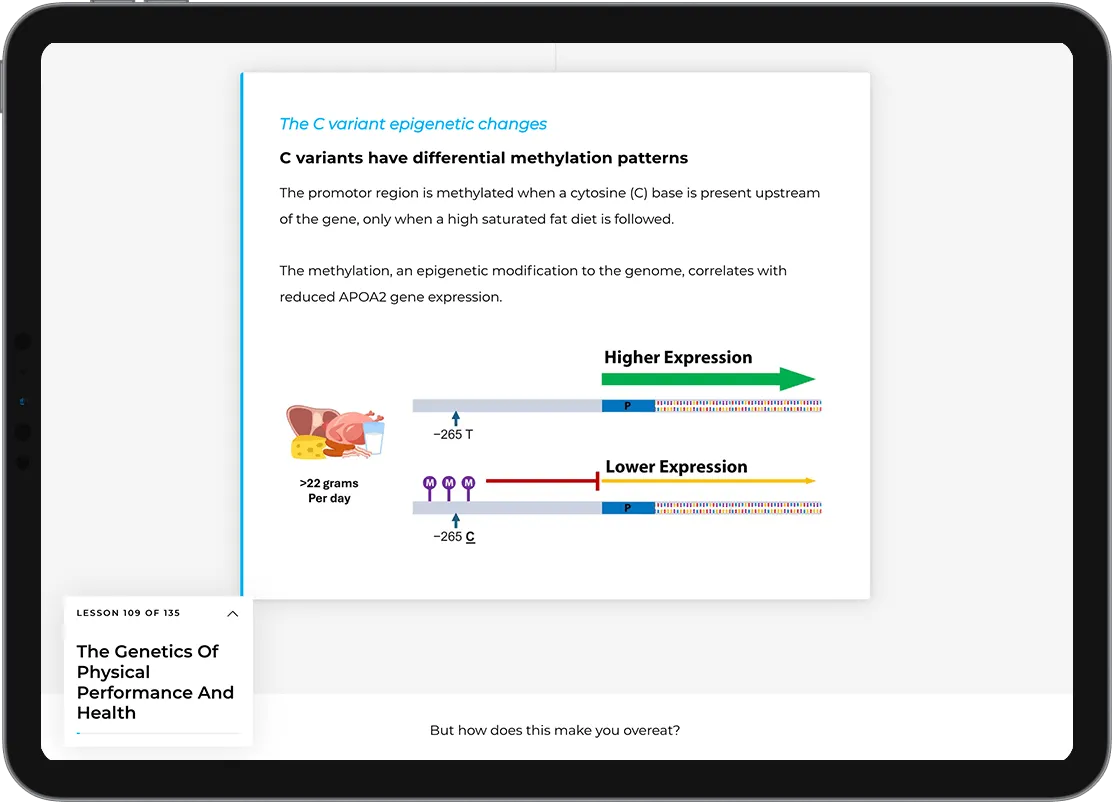This screenshot has height=802, width=1112.
Task: Click the red inhibition bar in the diagram
Action: pyautogui.click(x=543, y=481)
